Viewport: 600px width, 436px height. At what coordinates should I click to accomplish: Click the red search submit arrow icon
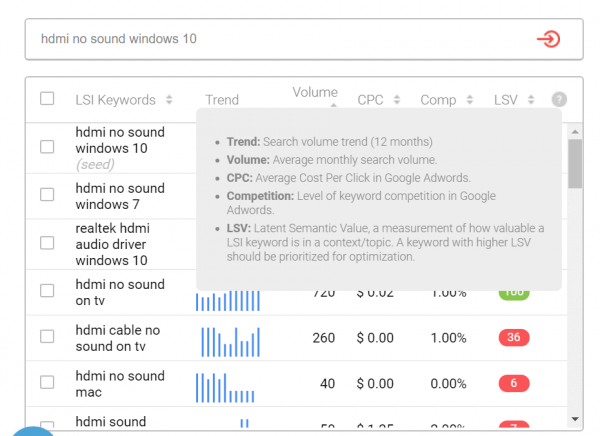click(x=548, y=39)
